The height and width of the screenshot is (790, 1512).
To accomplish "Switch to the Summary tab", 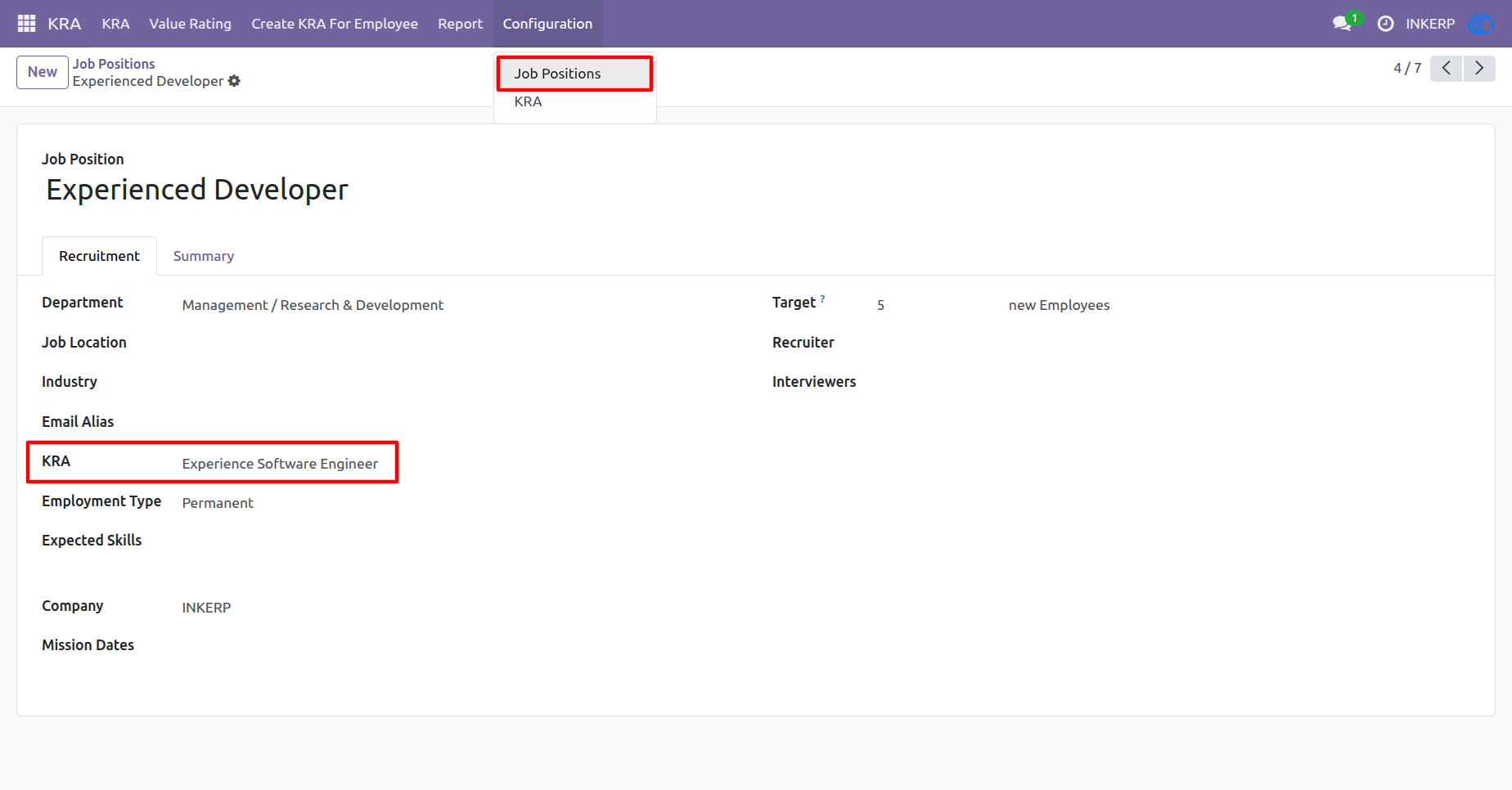I will tap(204, 256).
